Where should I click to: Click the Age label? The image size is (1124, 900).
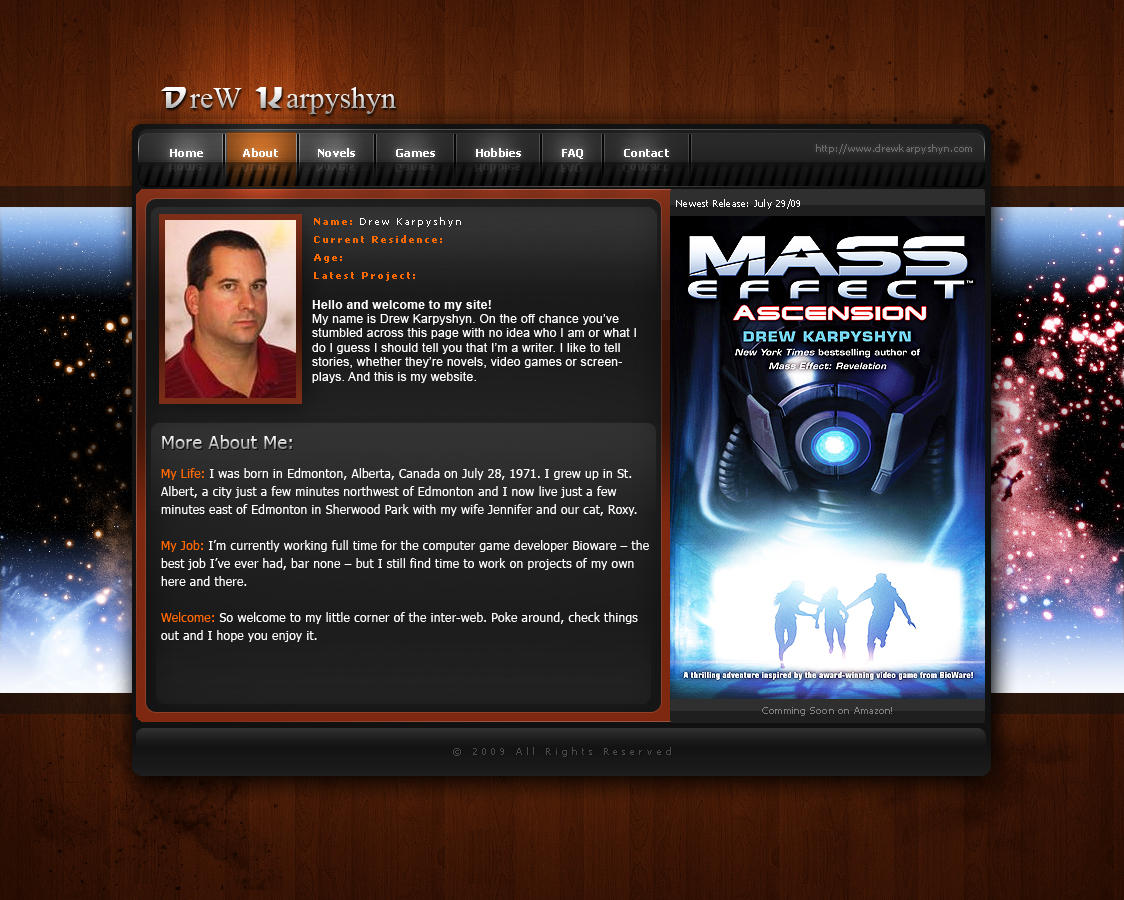pos(328,257)
